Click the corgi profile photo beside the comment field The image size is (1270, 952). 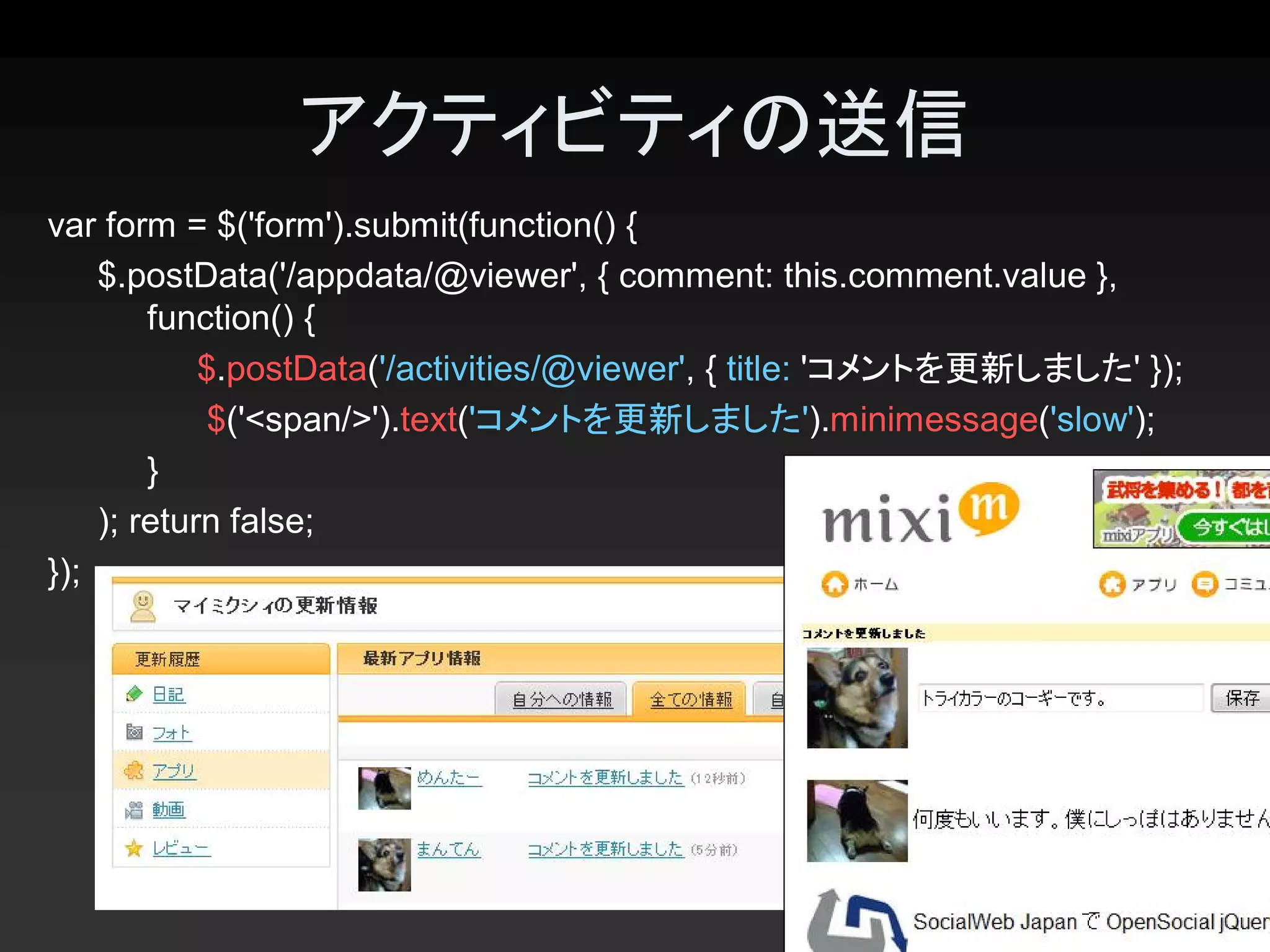pyautogui.click(x=857, y=698)
